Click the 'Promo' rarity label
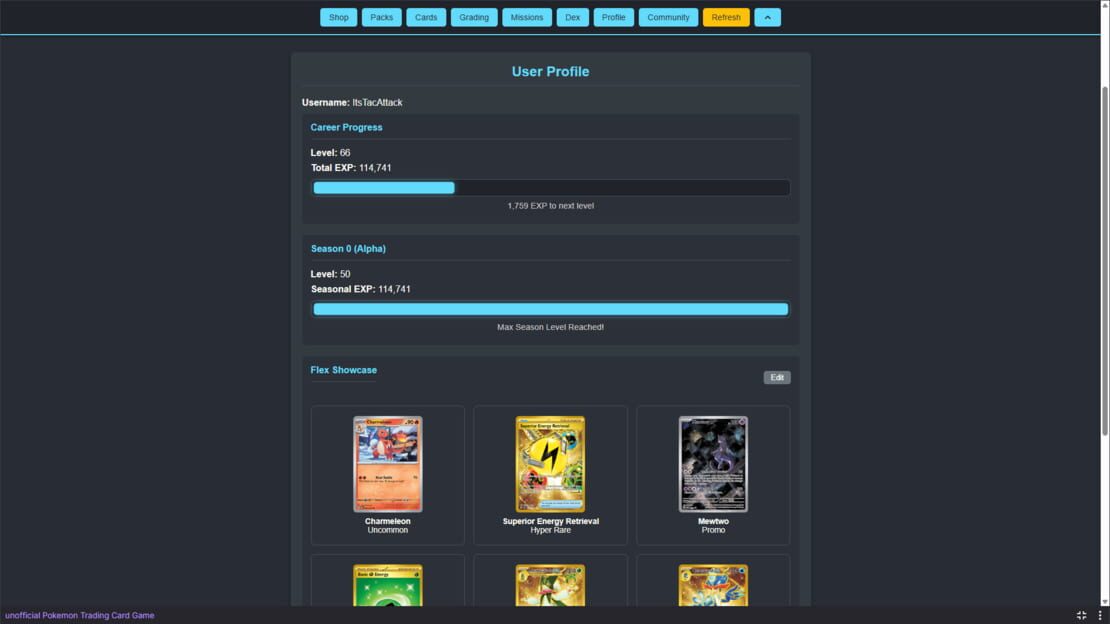Image resolution: width=1110 pixels, height=624 pixels. tap(713, 531)
